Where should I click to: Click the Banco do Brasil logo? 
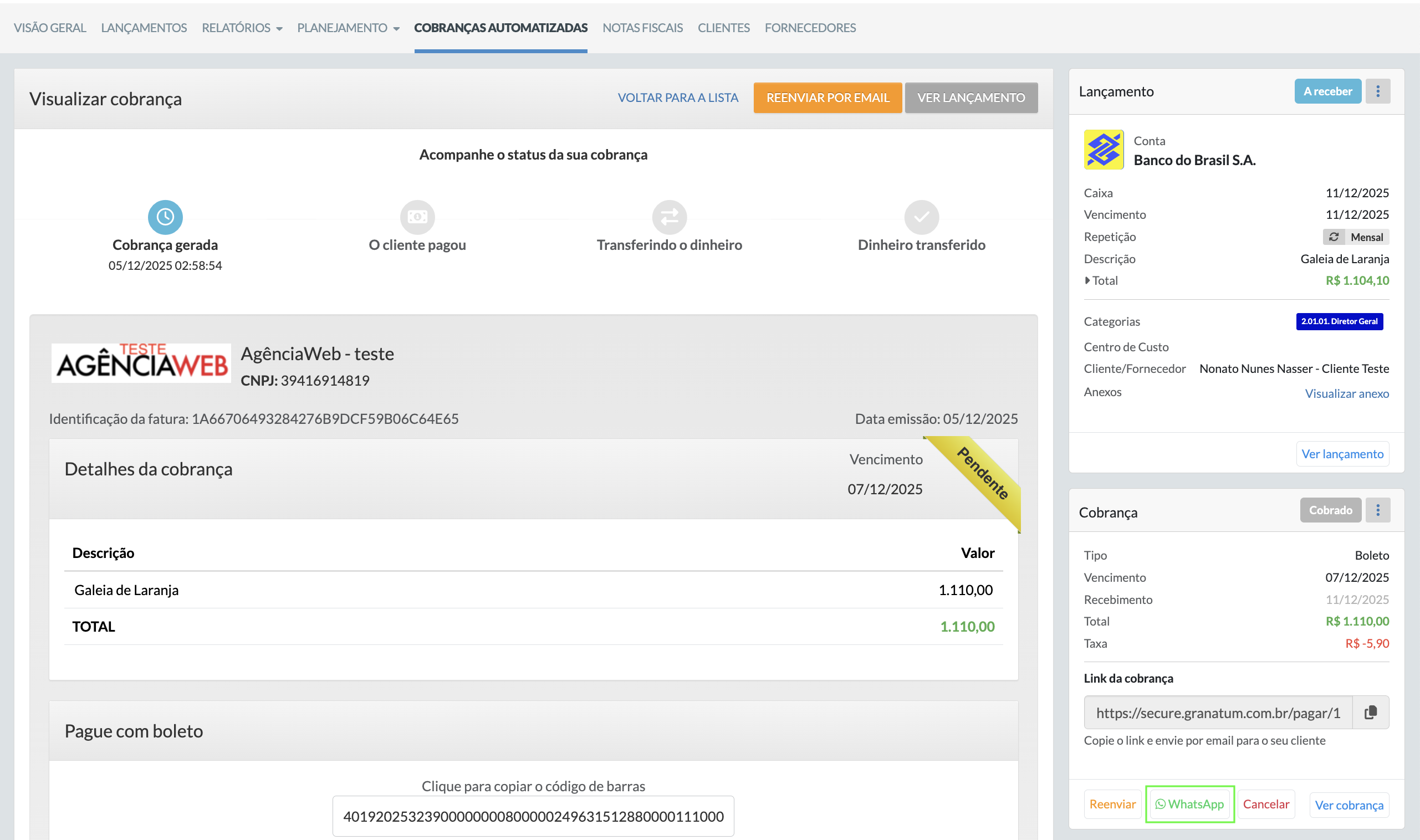(x=1103, y=150)
